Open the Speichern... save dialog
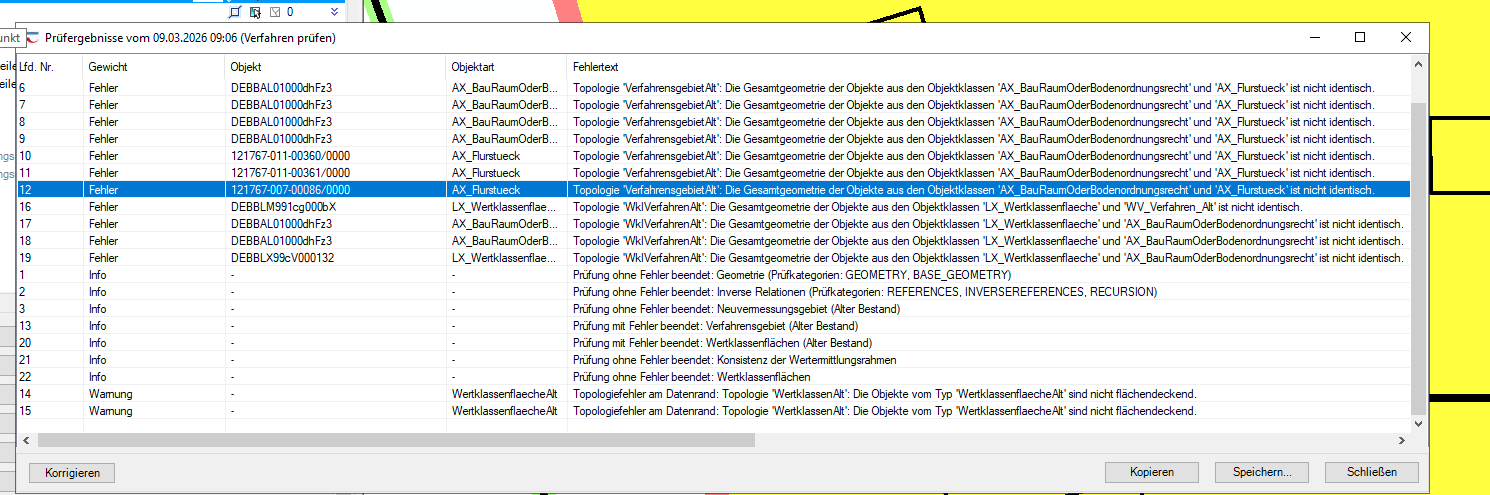Viewport: 1490px width, 495px height. pyautogui.click(x=1262, y=472)
